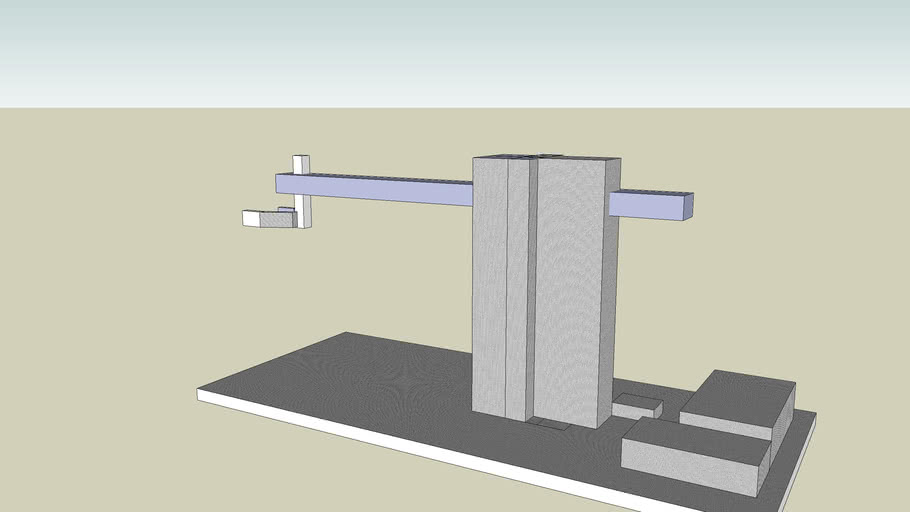Select the right half of the tall tower
This screenshot has height=512, width=910.
tap(570, 290)
